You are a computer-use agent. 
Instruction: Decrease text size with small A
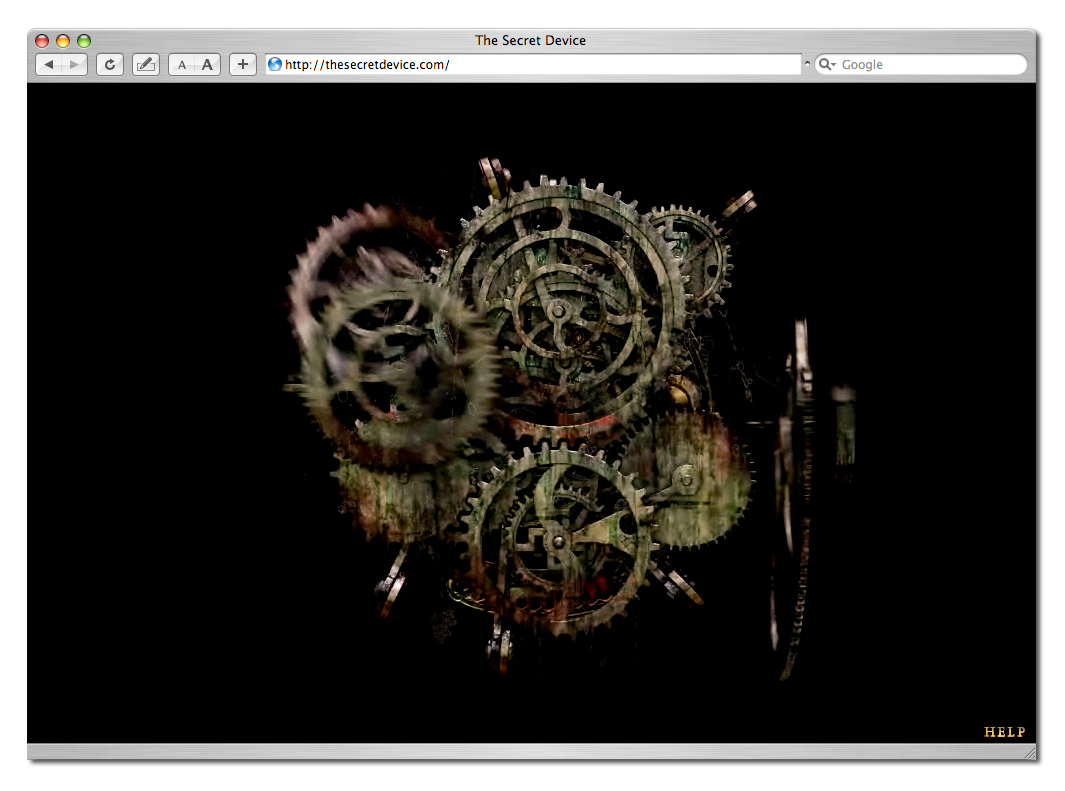[x=182, y=65]
